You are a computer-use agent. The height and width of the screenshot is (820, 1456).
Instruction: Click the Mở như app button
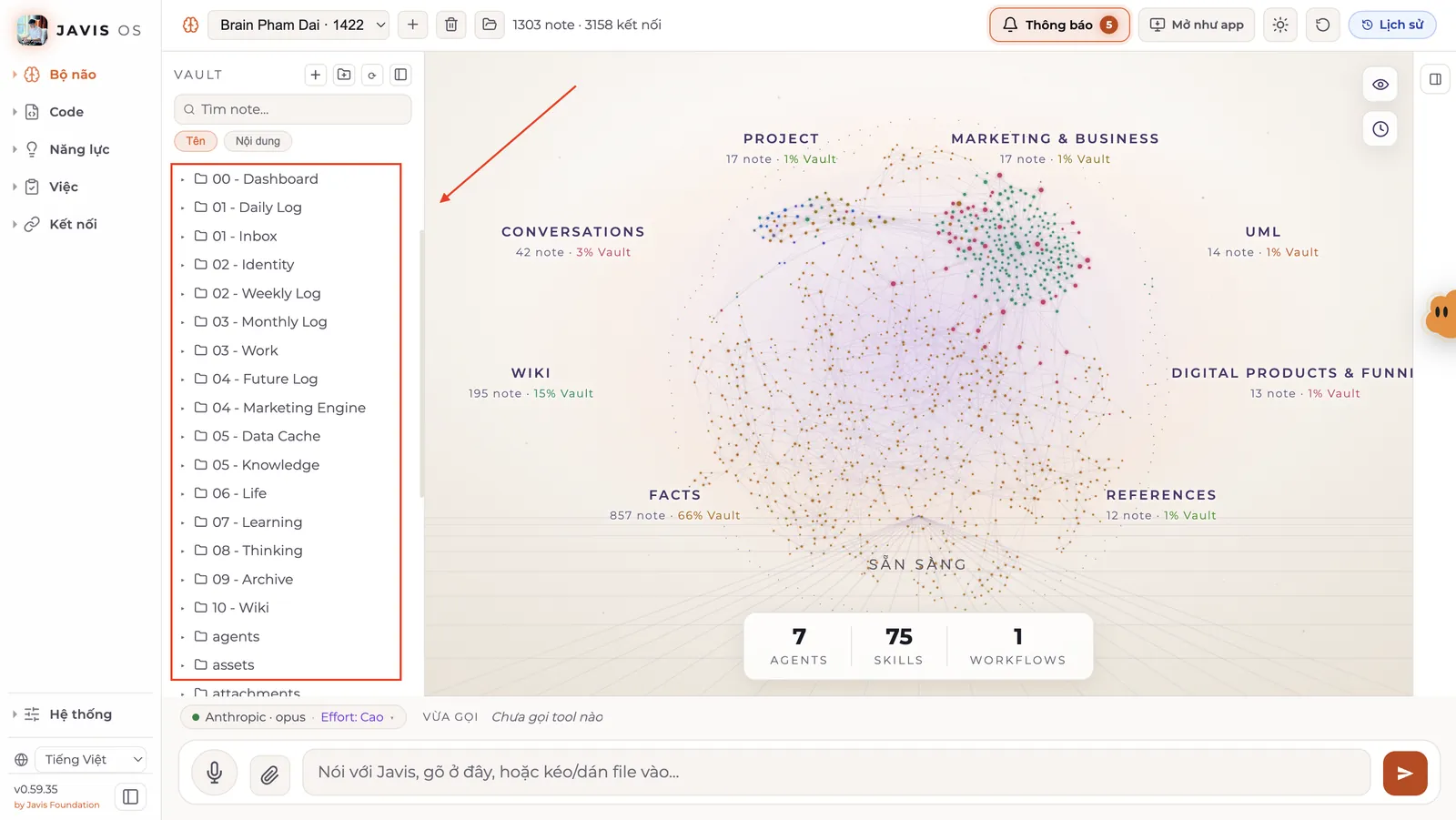coord(1197,25)
